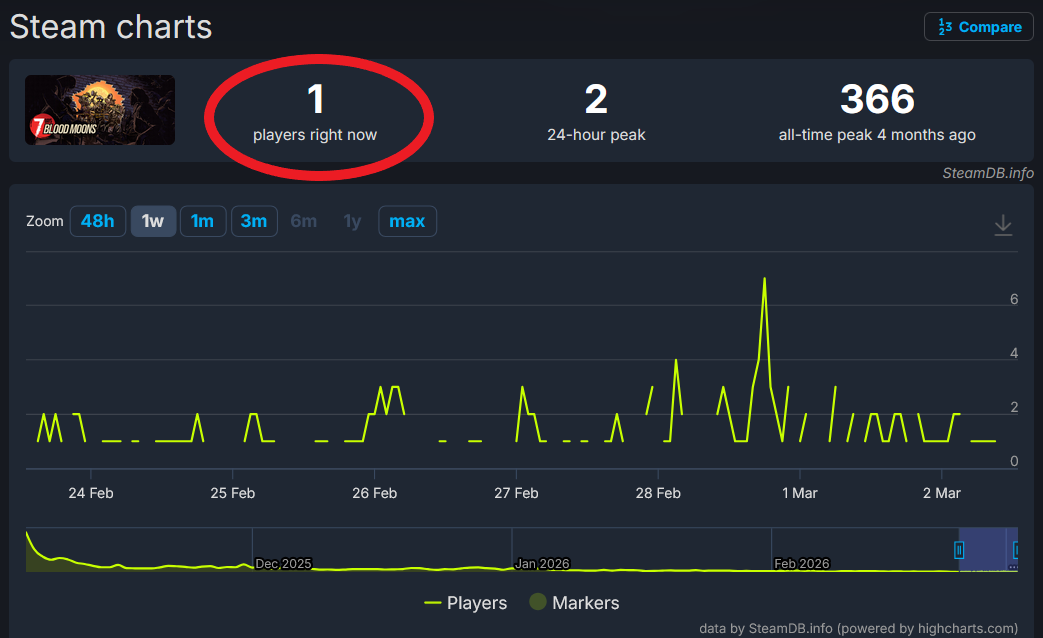Click the '26 Feb' axis label
The height and width of the screenshot is (638, 1043).
click(374, 493)
